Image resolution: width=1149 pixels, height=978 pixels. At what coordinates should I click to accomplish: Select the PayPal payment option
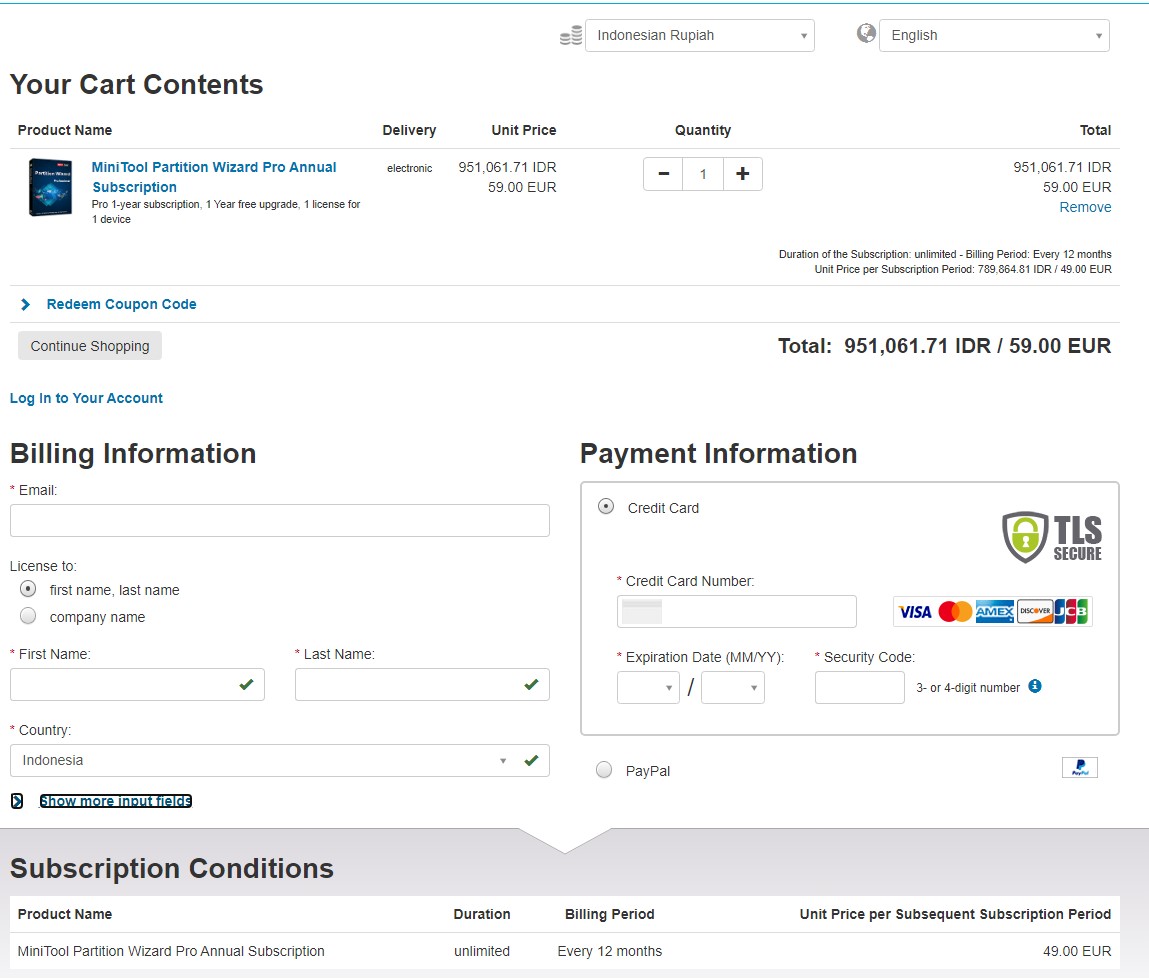(604, 769)
